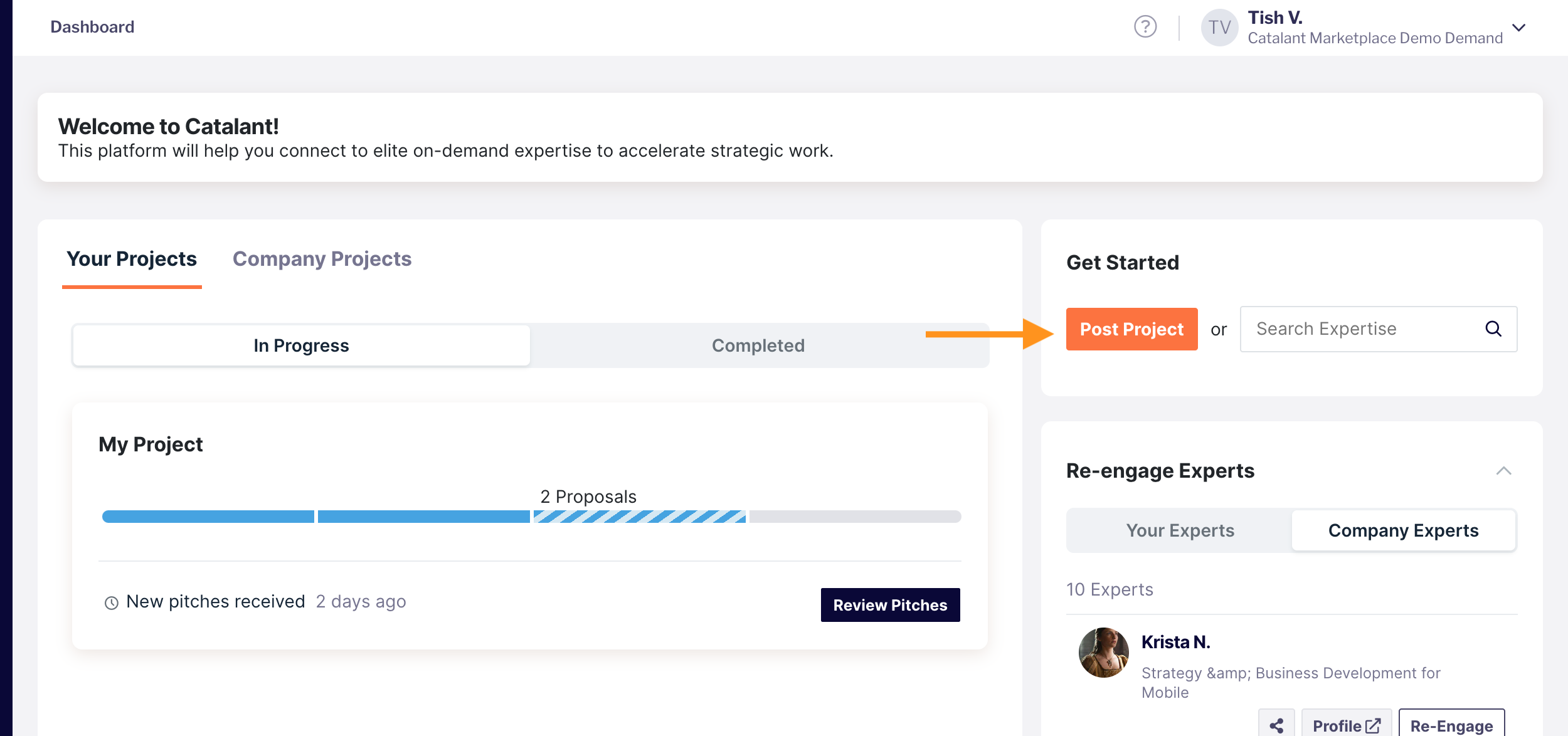Click the 'Welcome to Catalant!' heading

point(168,127)
